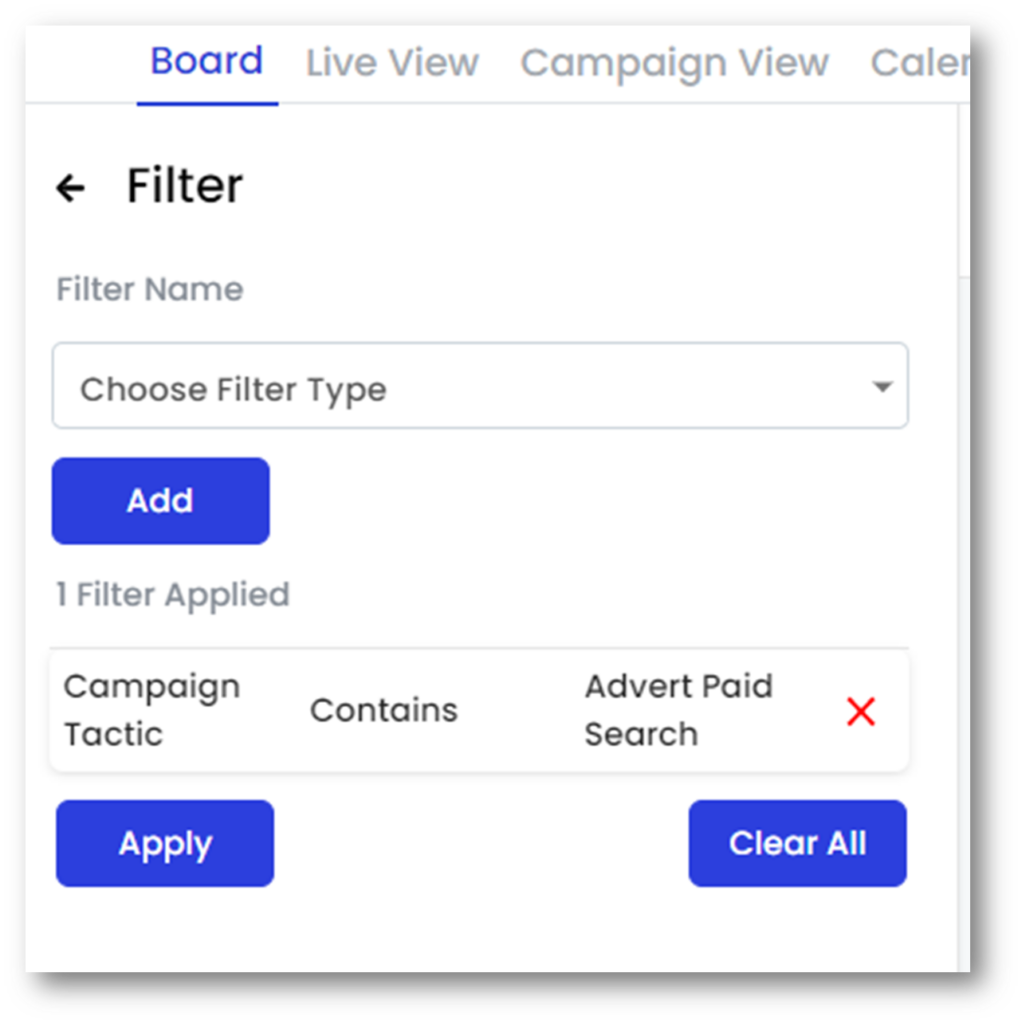Select the Campaign View tab
Screen dimensions: 1022x1024
[x=674, y=63]
